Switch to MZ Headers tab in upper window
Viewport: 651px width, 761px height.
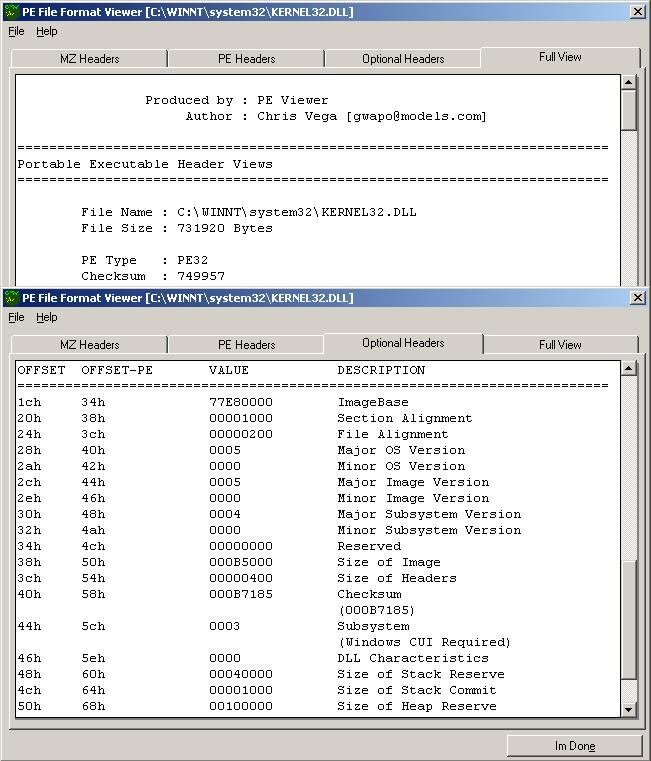tap(89, 59)
